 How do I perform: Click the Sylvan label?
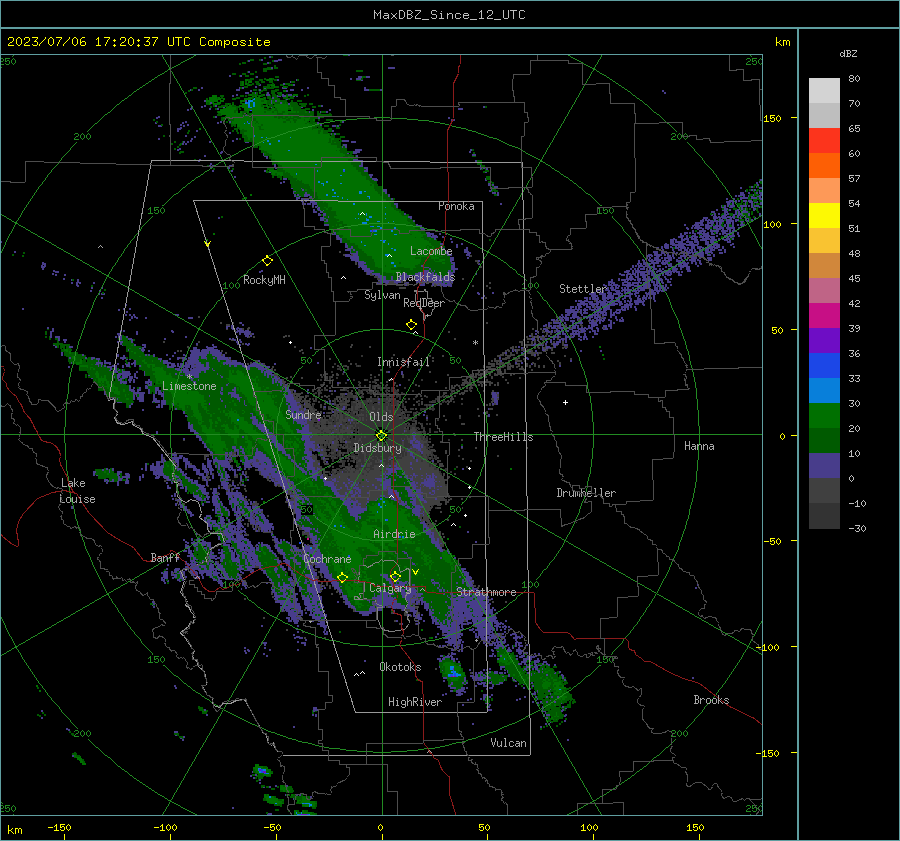[x=382, y=295]
